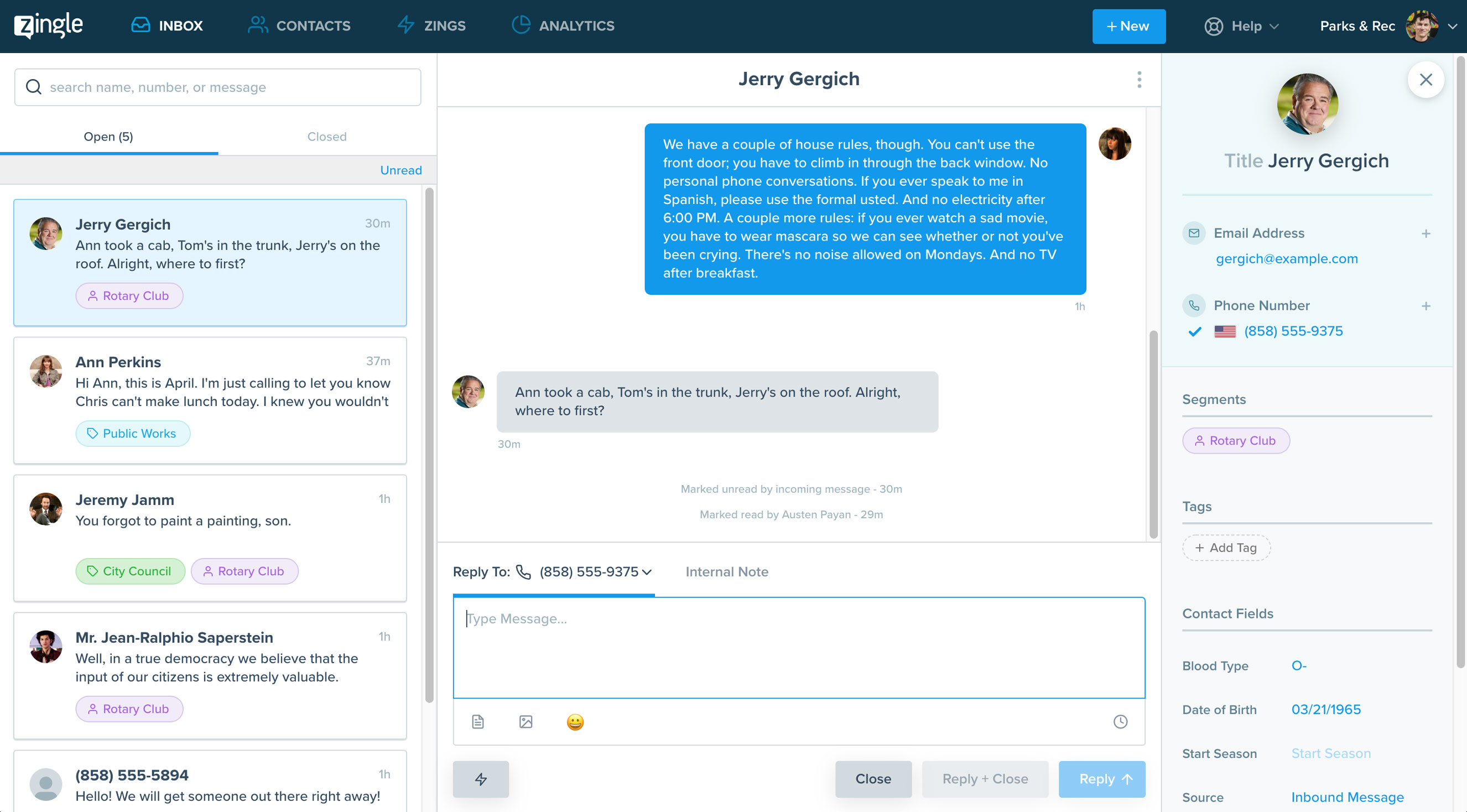Click the + New button

1128,26
